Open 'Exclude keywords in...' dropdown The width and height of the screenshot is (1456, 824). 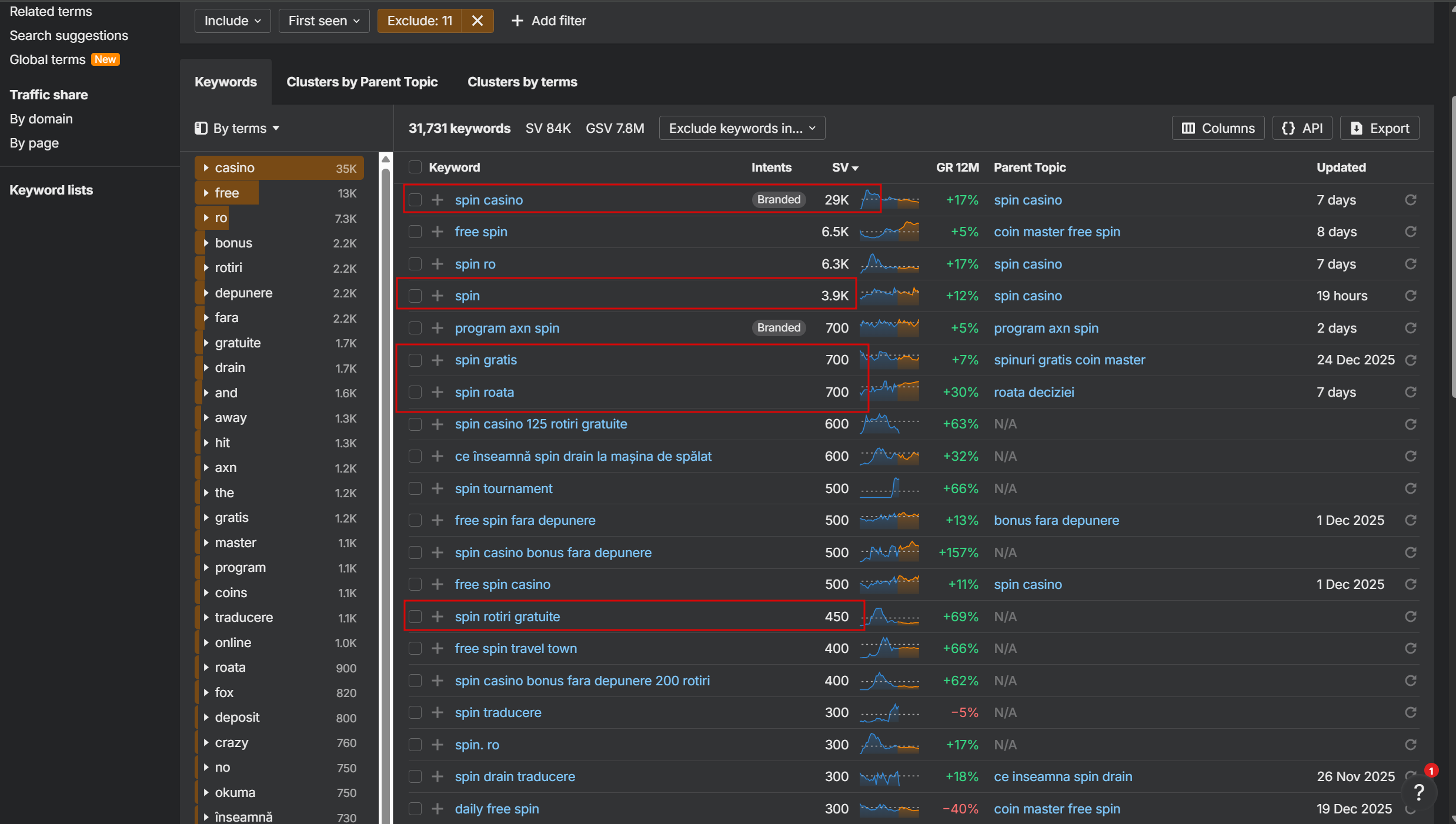tap(742, 128)
